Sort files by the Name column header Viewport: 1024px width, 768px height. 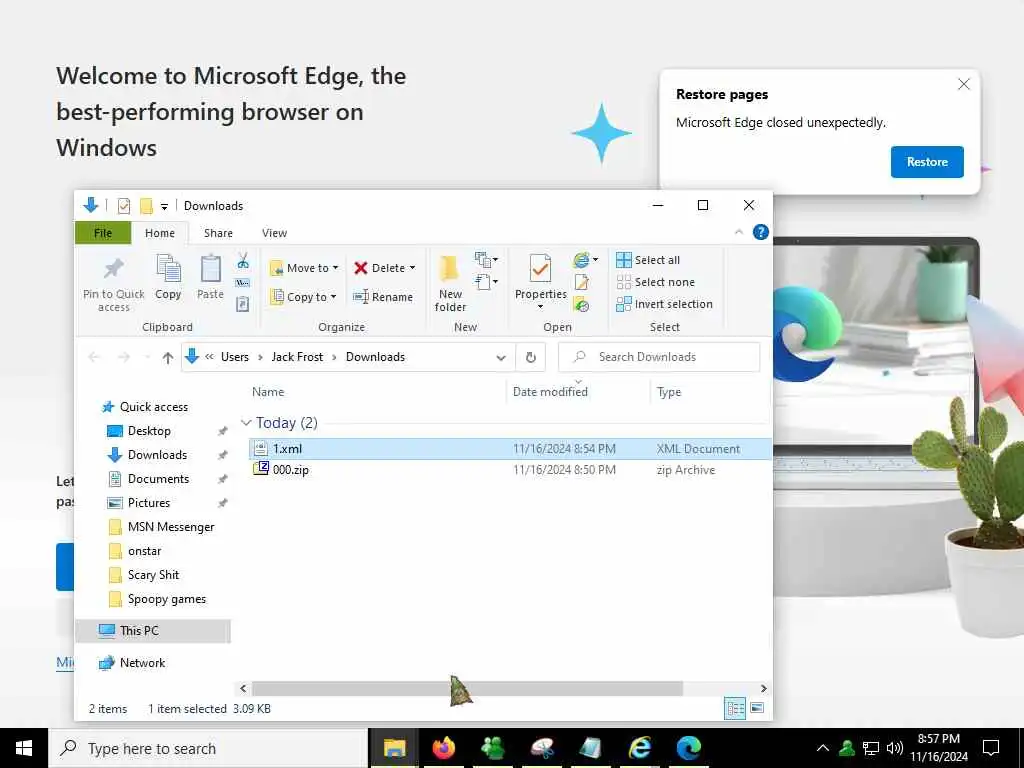(x=268, y=392)
